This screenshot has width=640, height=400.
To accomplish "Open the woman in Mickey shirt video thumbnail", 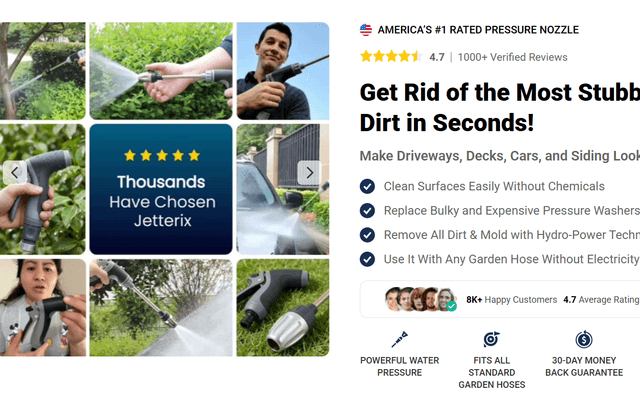I will click(x=42, y=308).
